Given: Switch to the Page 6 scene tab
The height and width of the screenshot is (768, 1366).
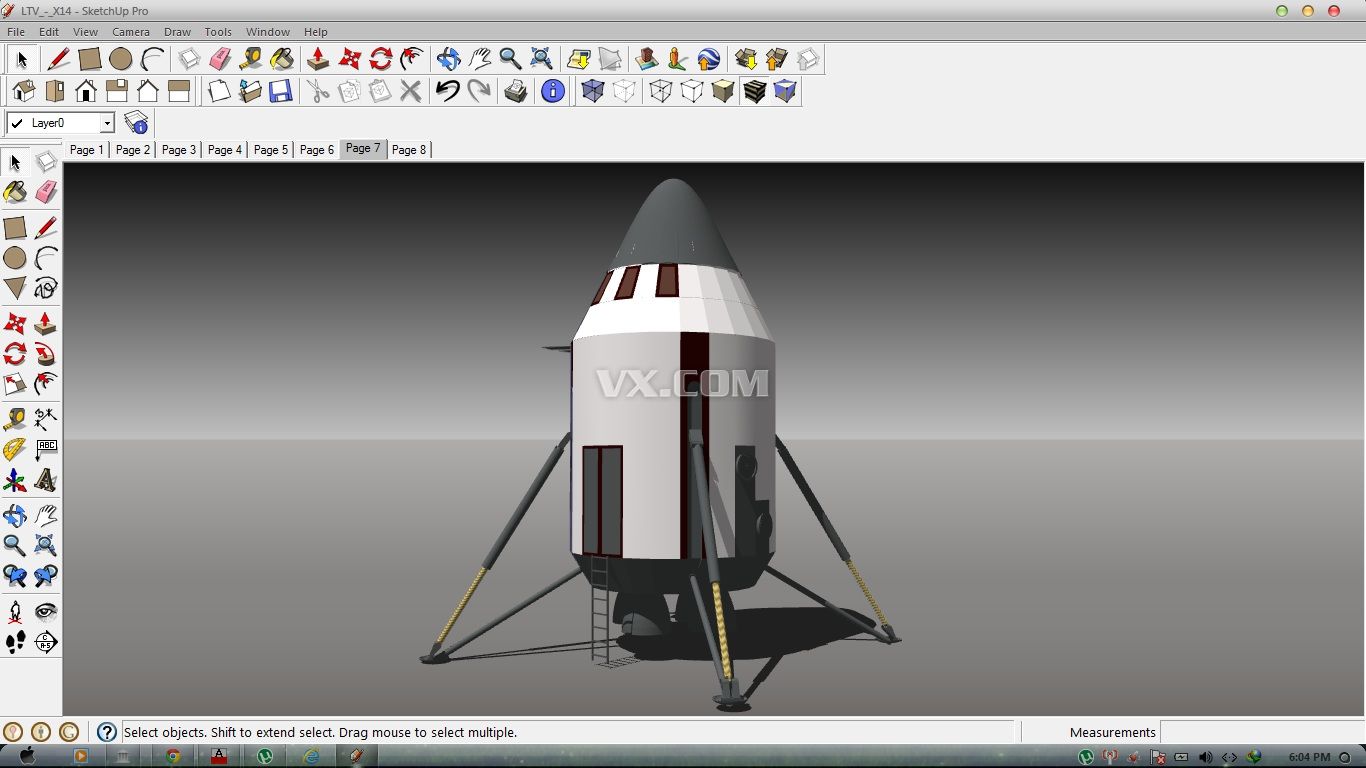Looking at the screenshot, I should coord(317,149).
